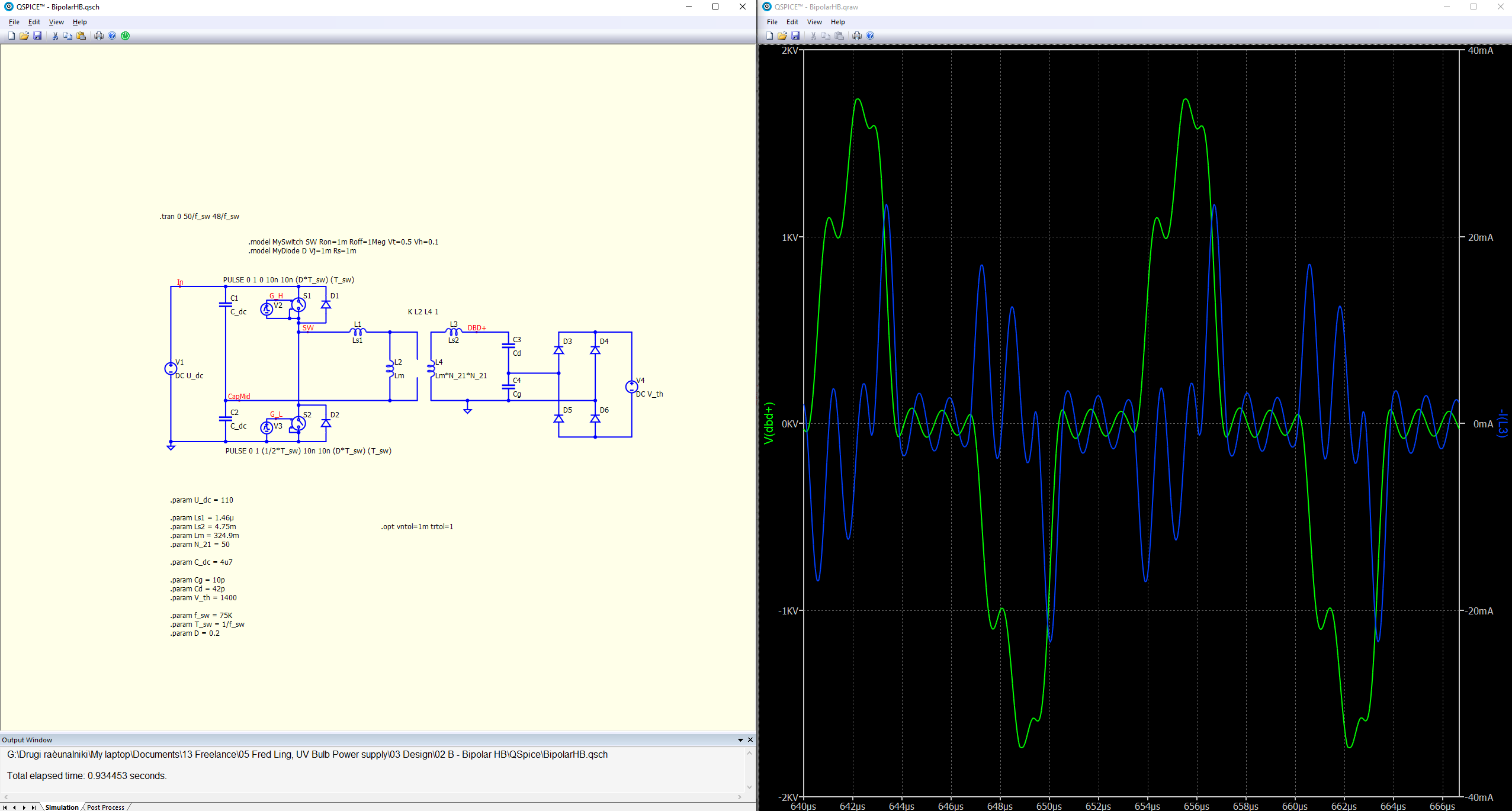Select .param V_th = 1400 text
Viewport: 1512px width, 811px height.
pos(204,598)
